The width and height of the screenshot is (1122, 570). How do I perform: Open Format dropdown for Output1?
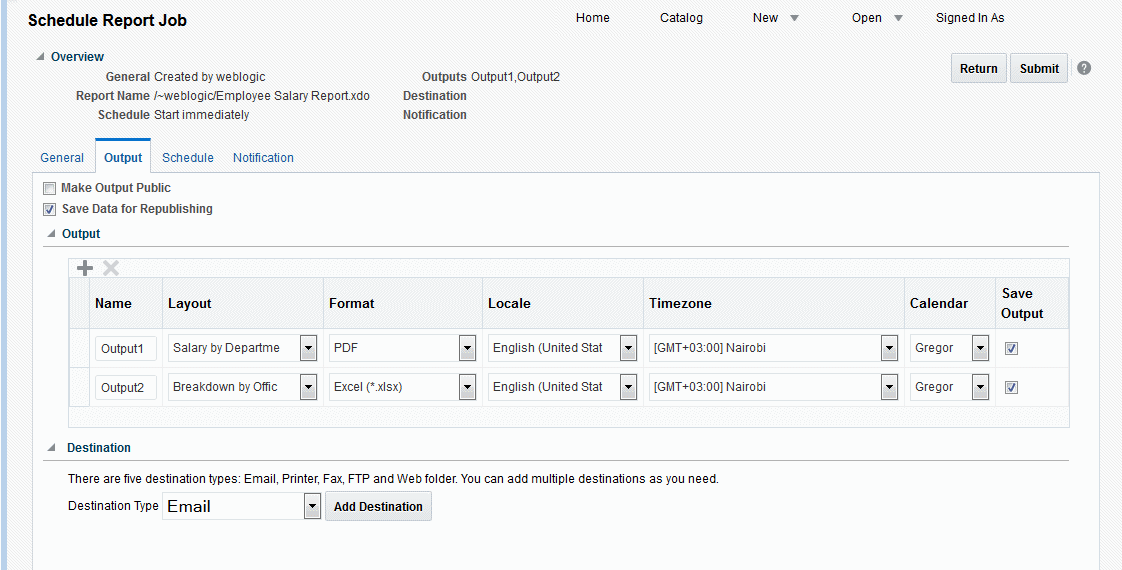(x=467, y=348)
